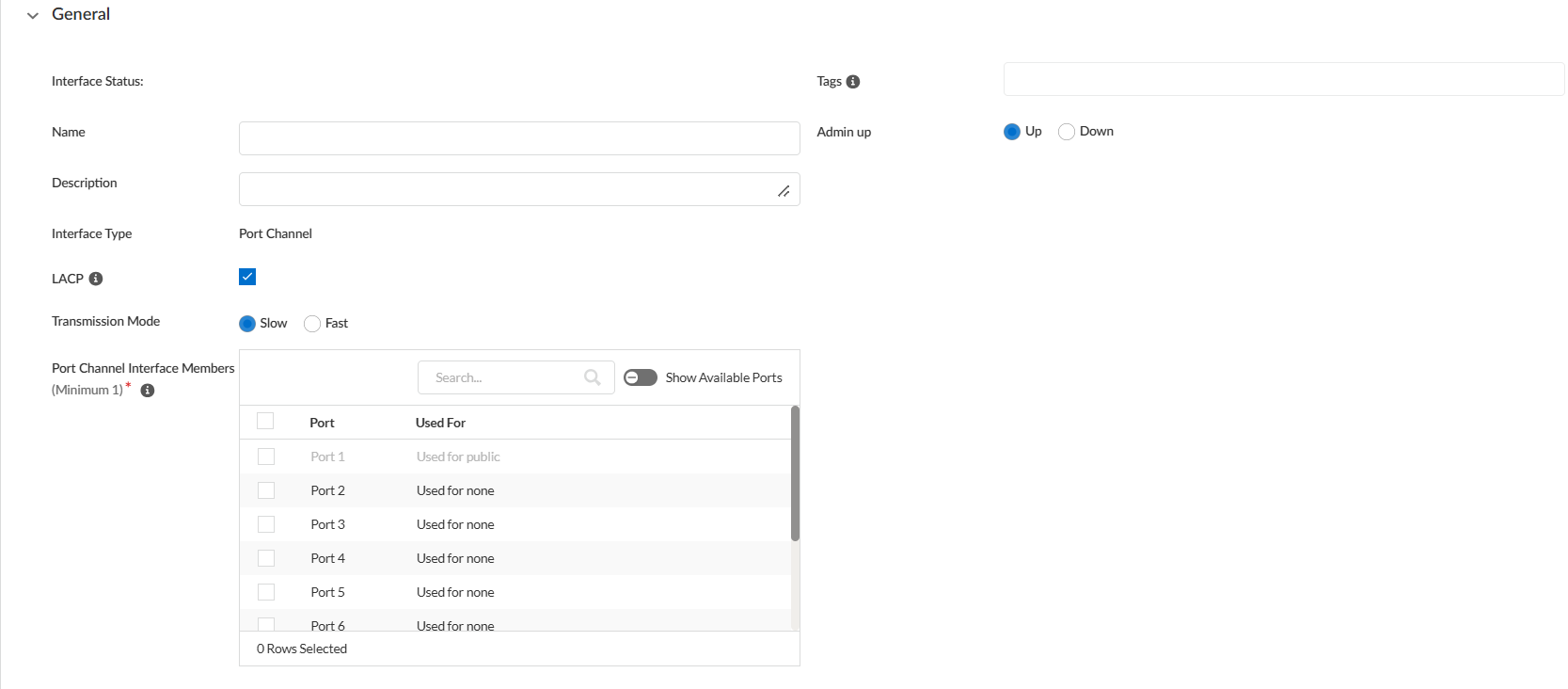Set Admin up to Up
The height and width of the screenshot is (689, 1568).
coord(1012,132)
